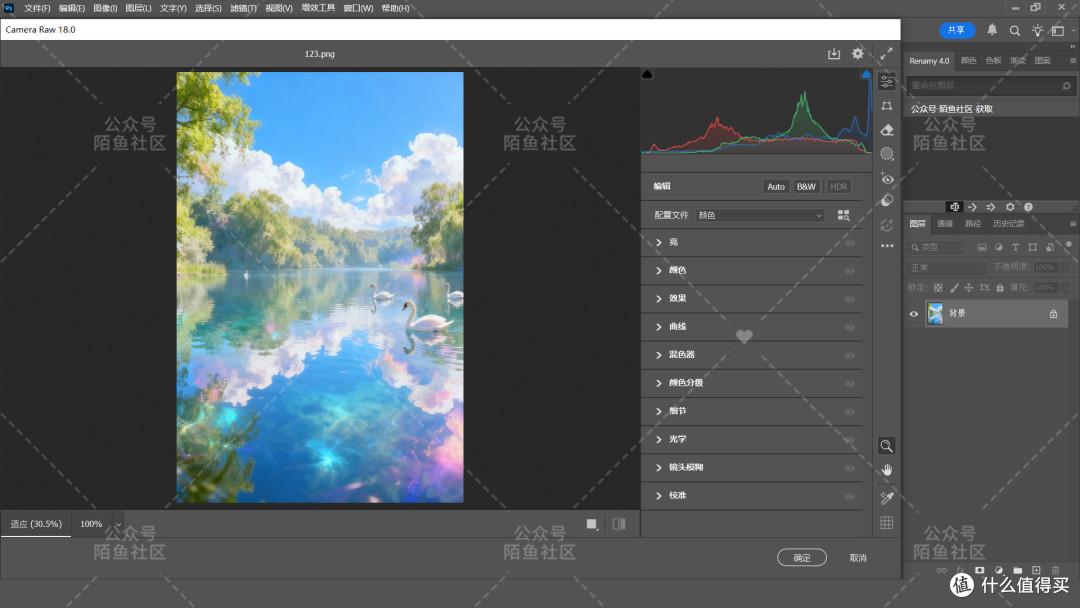Screen dimensions: 1080x608
Task: Expand the 效果 panel
Action: (658, 299)
